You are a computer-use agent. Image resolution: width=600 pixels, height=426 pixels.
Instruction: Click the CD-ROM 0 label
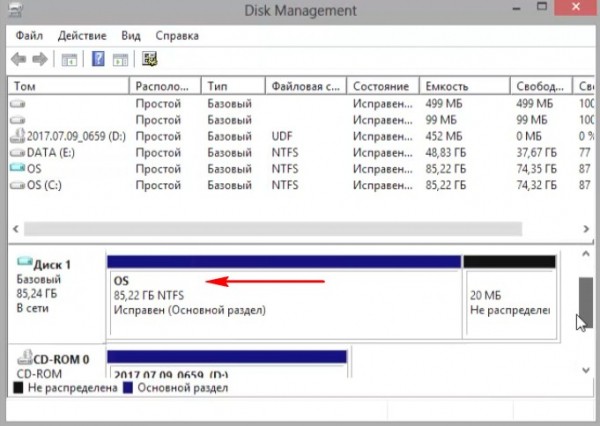[x=61, y=359]
